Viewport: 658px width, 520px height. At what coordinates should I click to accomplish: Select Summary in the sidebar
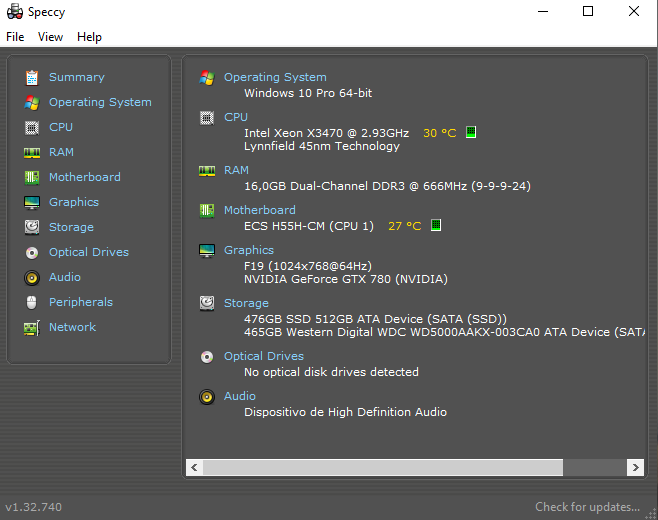point(77,77)
